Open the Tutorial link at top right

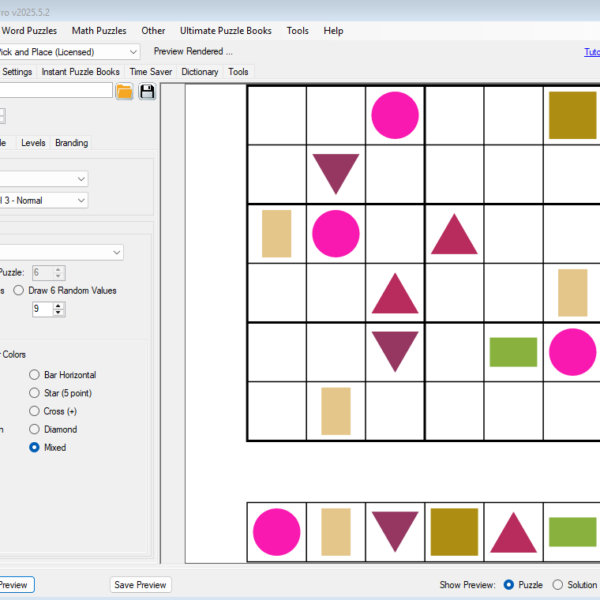coord(592,52)
